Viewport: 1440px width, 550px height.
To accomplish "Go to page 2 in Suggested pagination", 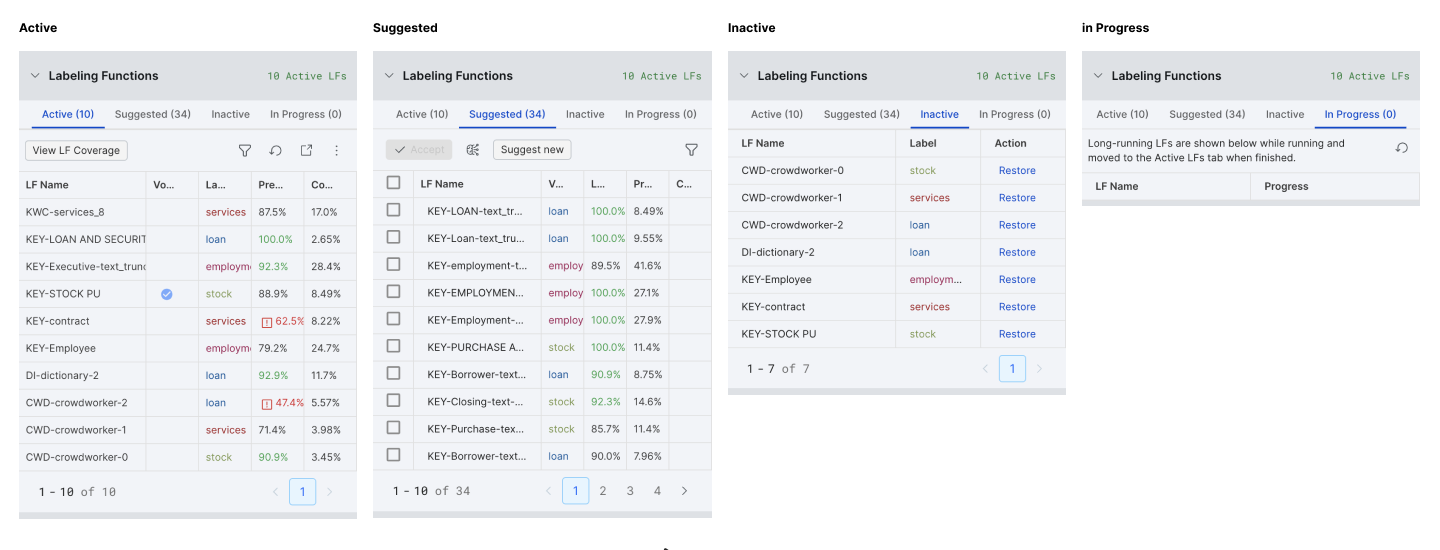I will click(603, 491).
